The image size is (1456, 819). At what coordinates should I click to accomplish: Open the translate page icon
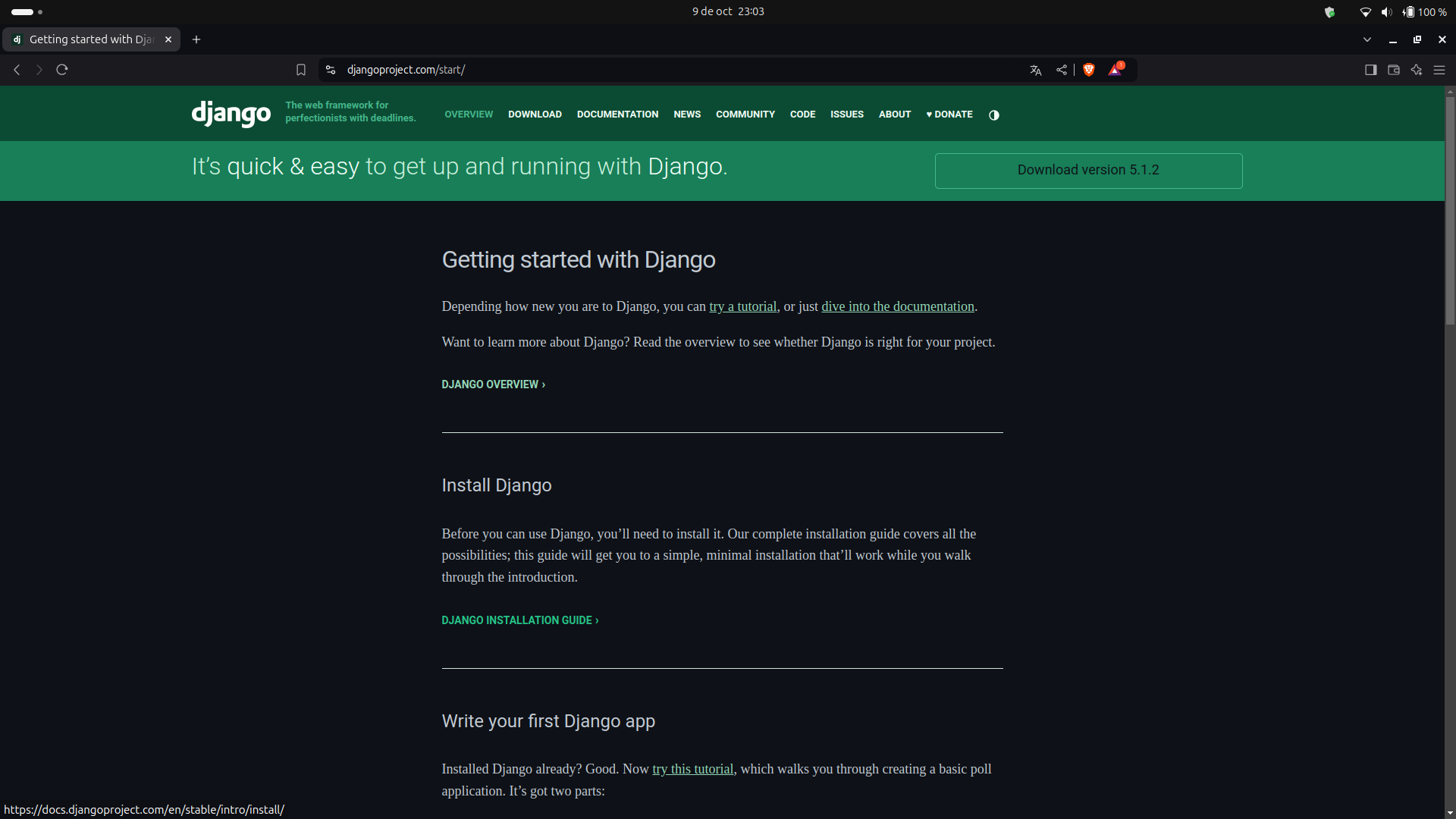click(1036, 70)
